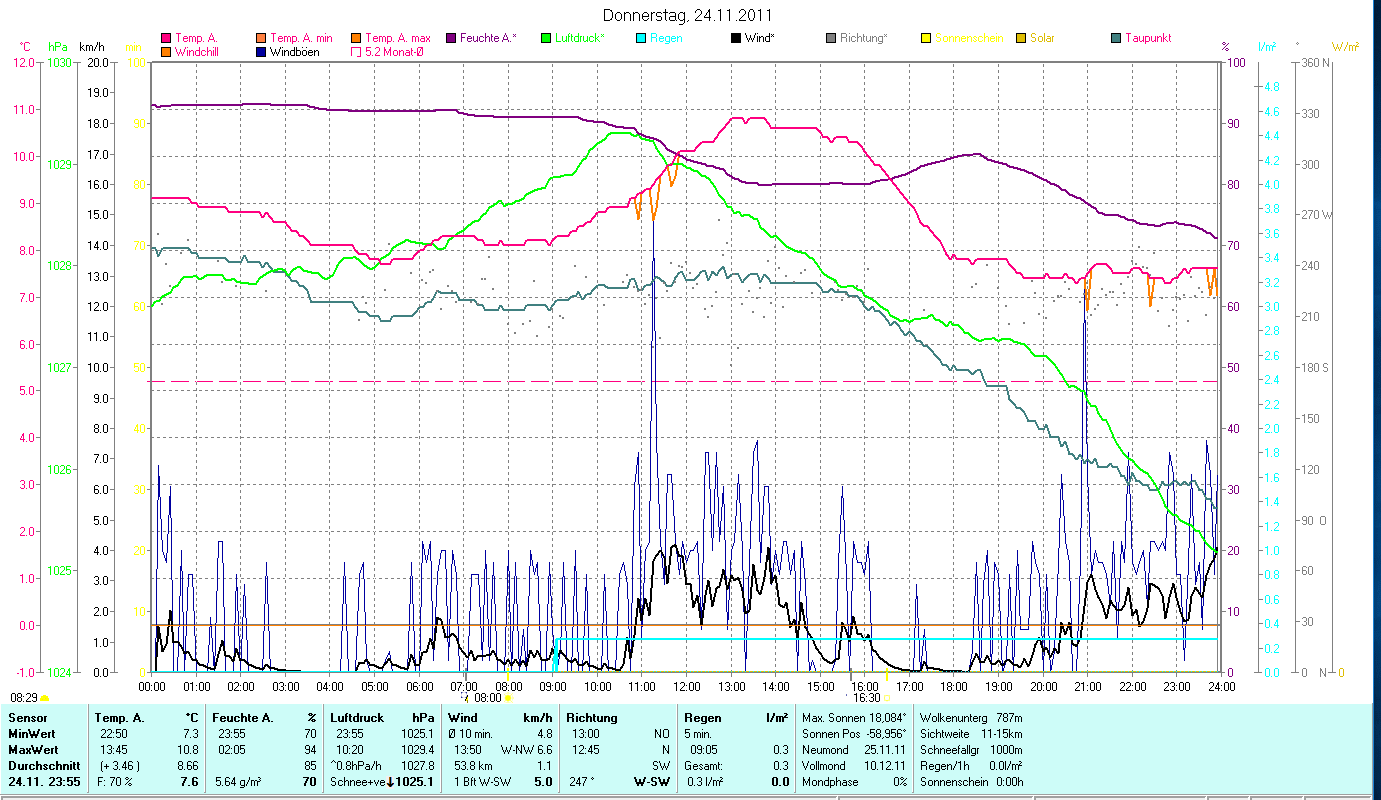1381x800 pixels.
Task: Click the 16:30 sunset marker on time axis
Action: pyautogui.click(x=866, y=698)
